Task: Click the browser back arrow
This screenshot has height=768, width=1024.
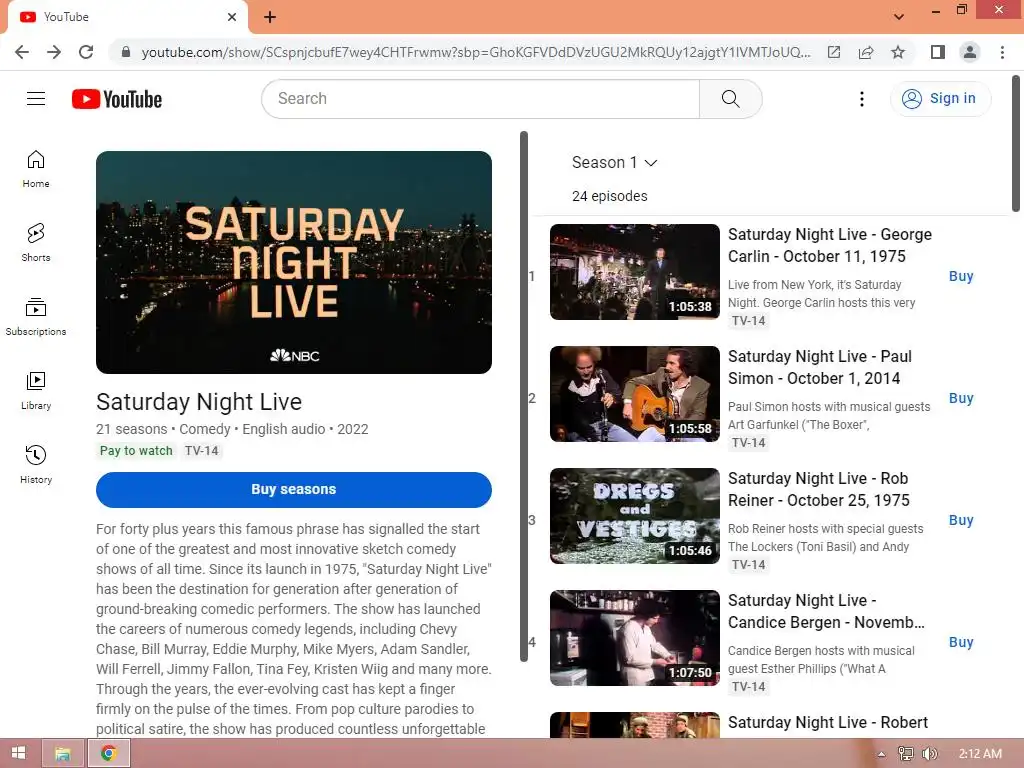Action: [22, 52]
